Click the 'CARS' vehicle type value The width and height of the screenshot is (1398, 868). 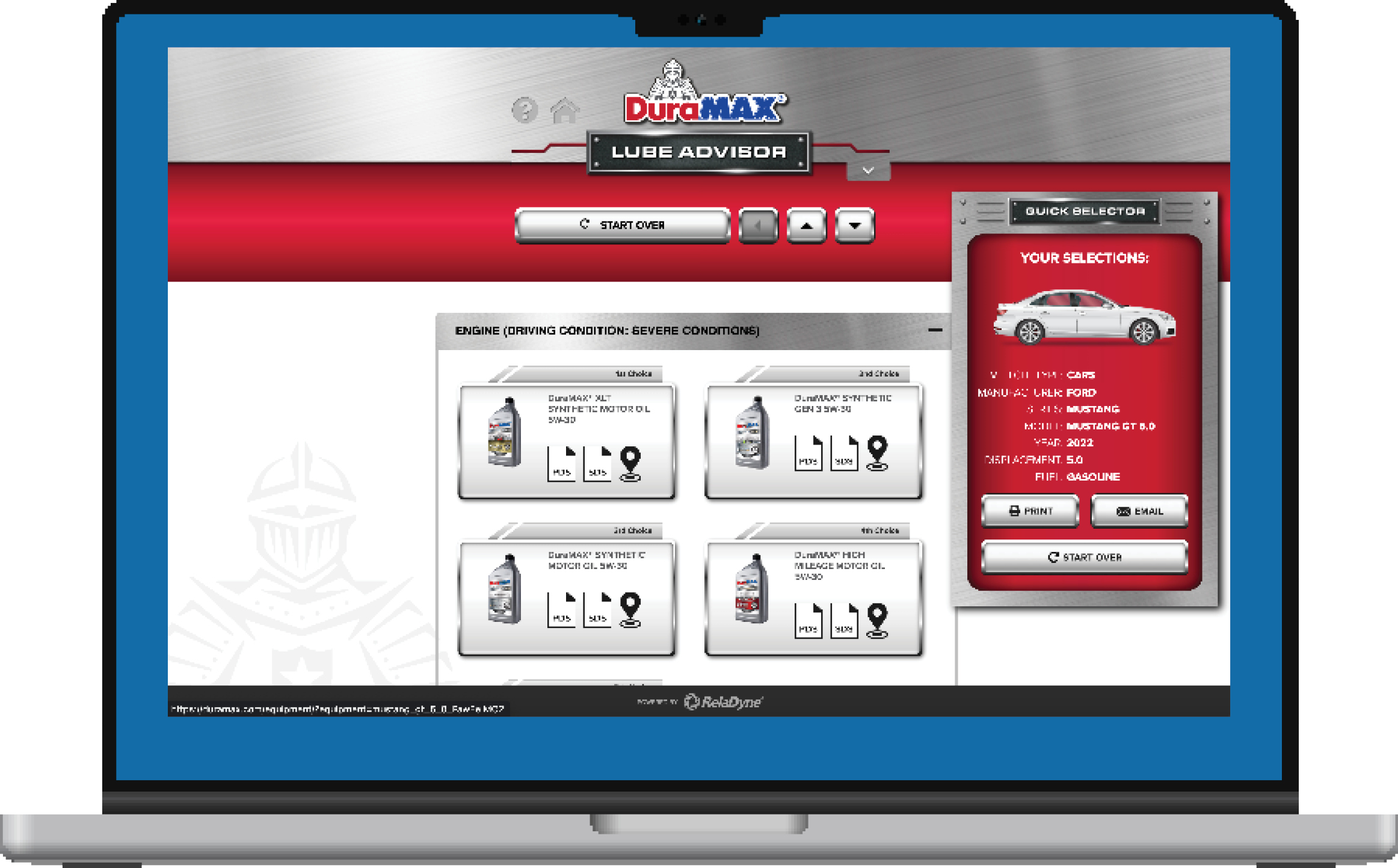pyautogui.click(x=1080, y=375)
